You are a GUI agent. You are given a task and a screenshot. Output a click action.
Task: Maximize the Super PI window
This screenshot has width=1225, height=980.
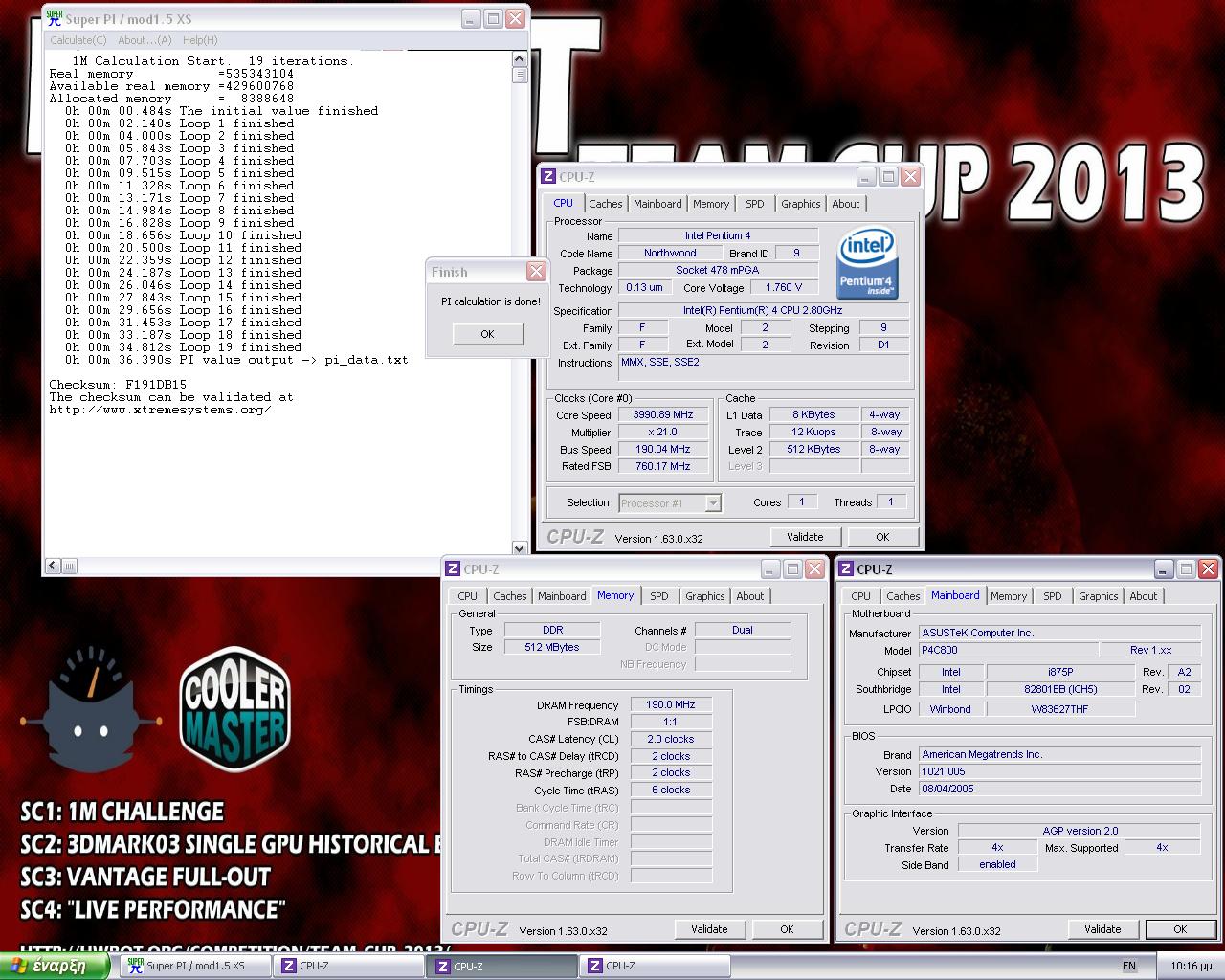(x=493, y=18)
